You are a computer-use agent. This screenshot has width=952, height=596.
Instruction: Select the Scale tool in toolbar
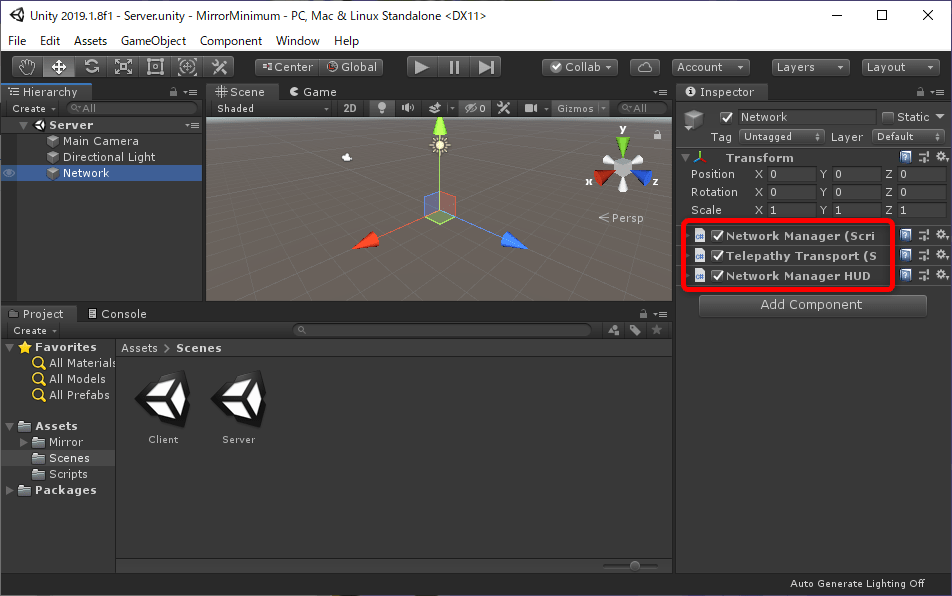pyautogui.click(x=123, y=67)
